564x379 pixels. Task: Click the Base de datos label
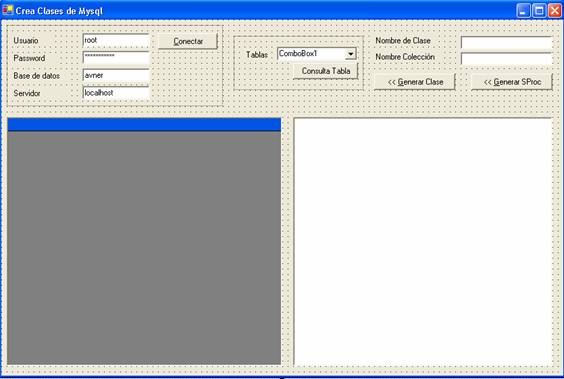pyautogui.click(x=36, y=76)
